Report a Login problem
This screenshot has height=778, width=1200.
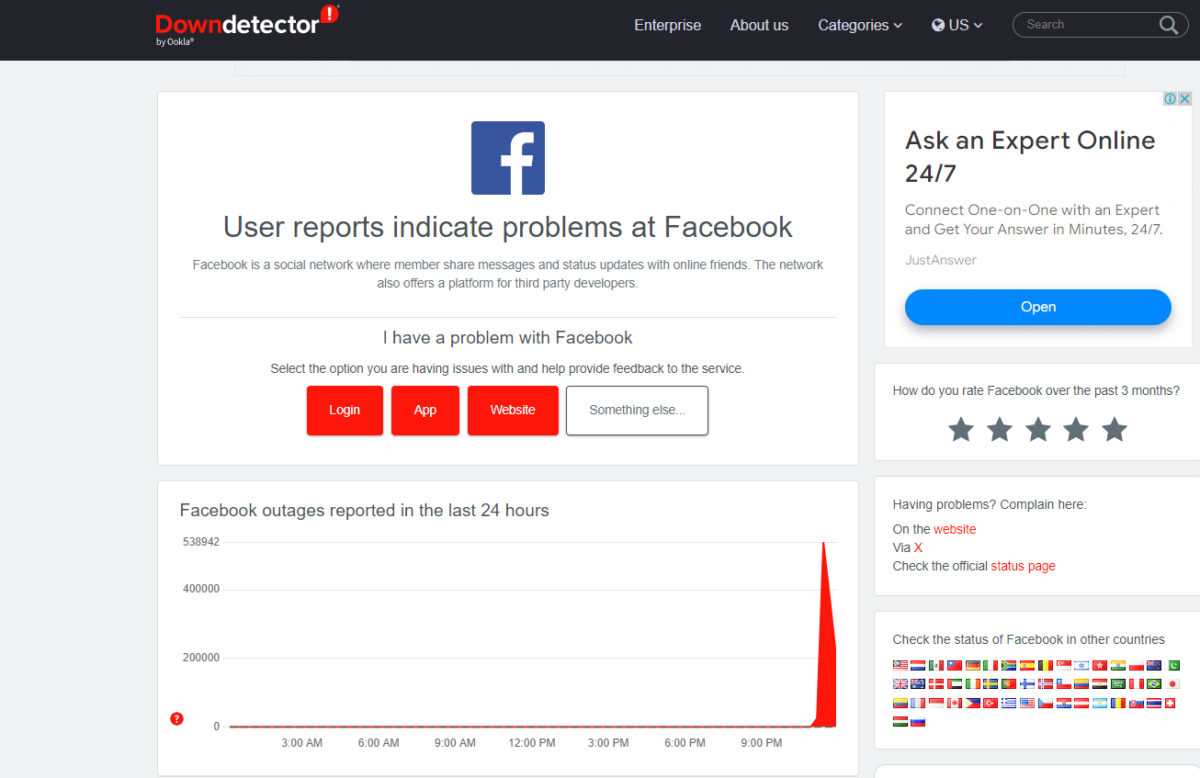344,410
